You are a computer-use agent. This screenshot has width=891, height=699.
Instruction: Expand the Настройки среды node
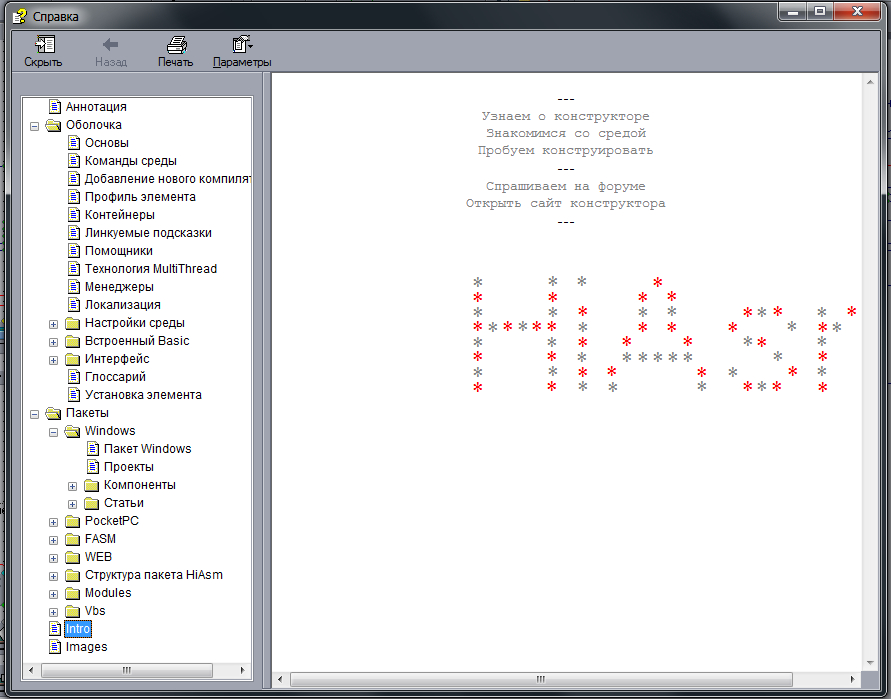click(x=53, y=324)
